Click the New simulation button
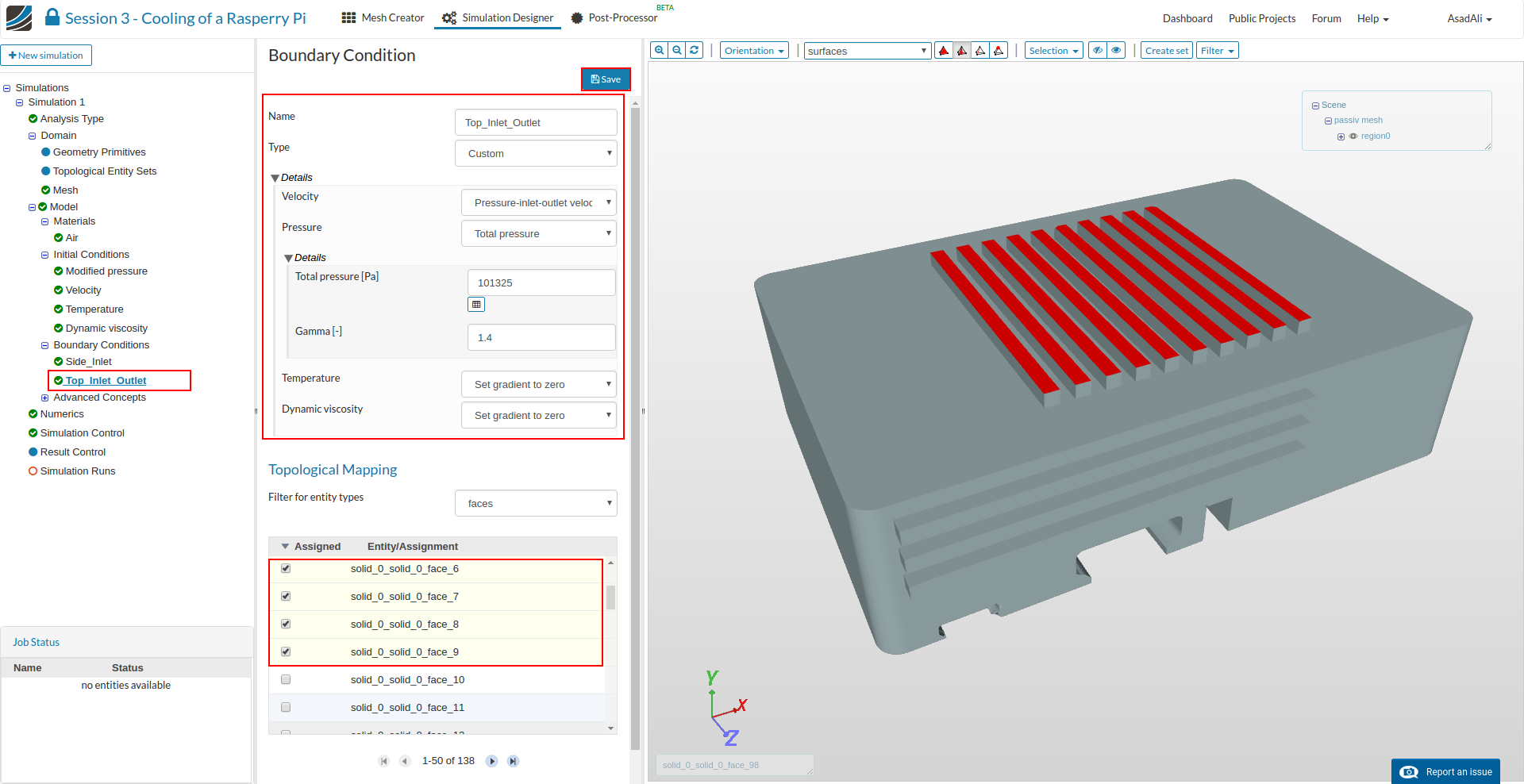Screen dimensions: 1524x784 coord(46,56)
